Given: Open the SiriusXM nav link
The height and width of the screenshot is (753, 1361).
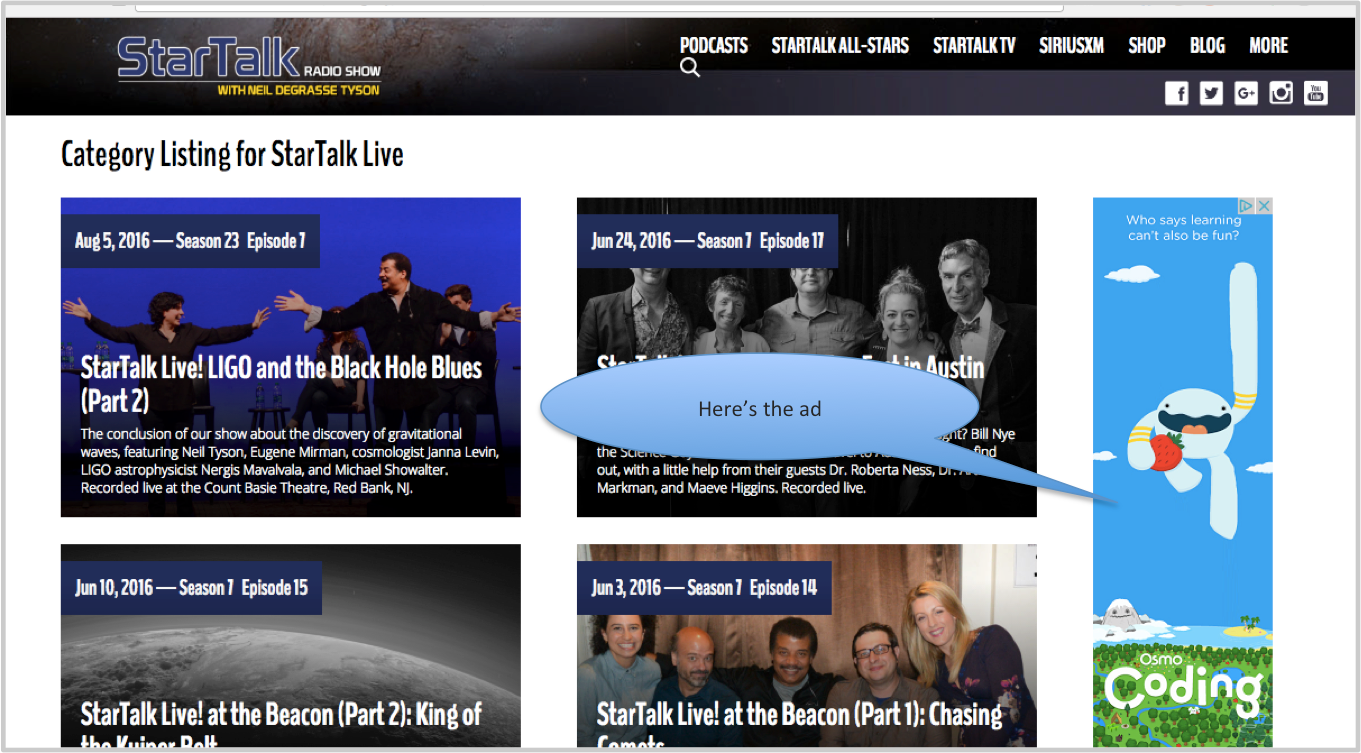Looking at the screenshot, I should coord(1071,45).
